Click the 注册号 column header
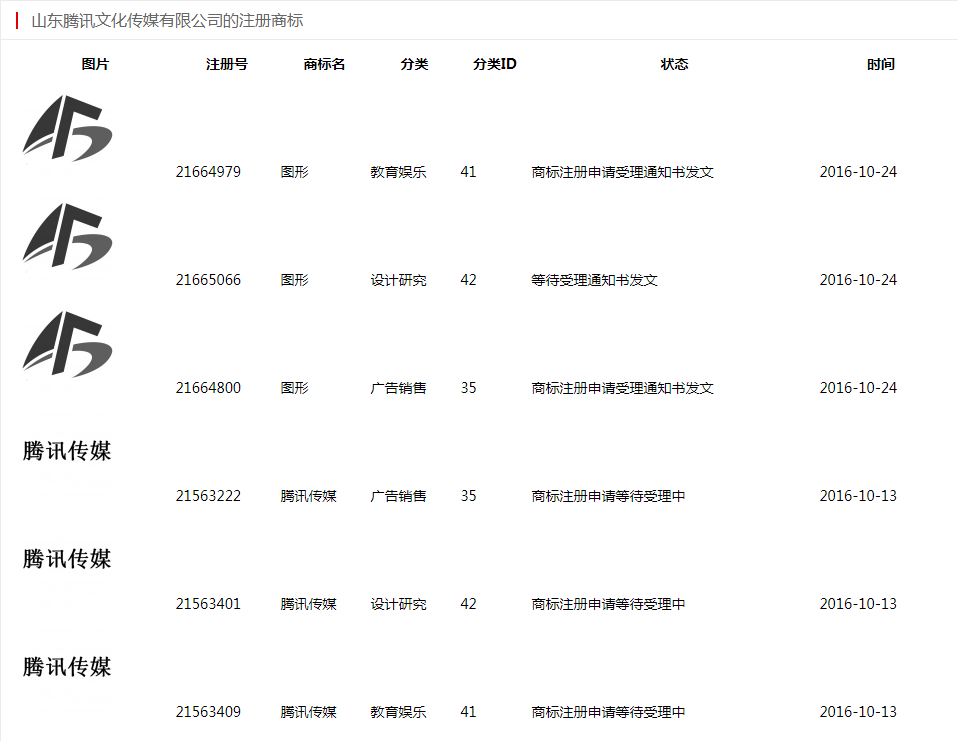The width and height of the screenshot is (958, 741). [x=227, y=64]
